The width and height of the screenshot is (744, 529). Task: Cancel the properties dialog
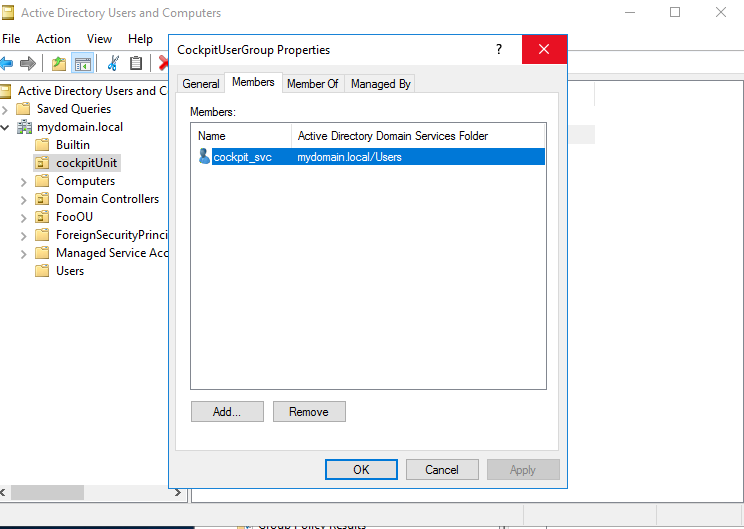[442, 469]
